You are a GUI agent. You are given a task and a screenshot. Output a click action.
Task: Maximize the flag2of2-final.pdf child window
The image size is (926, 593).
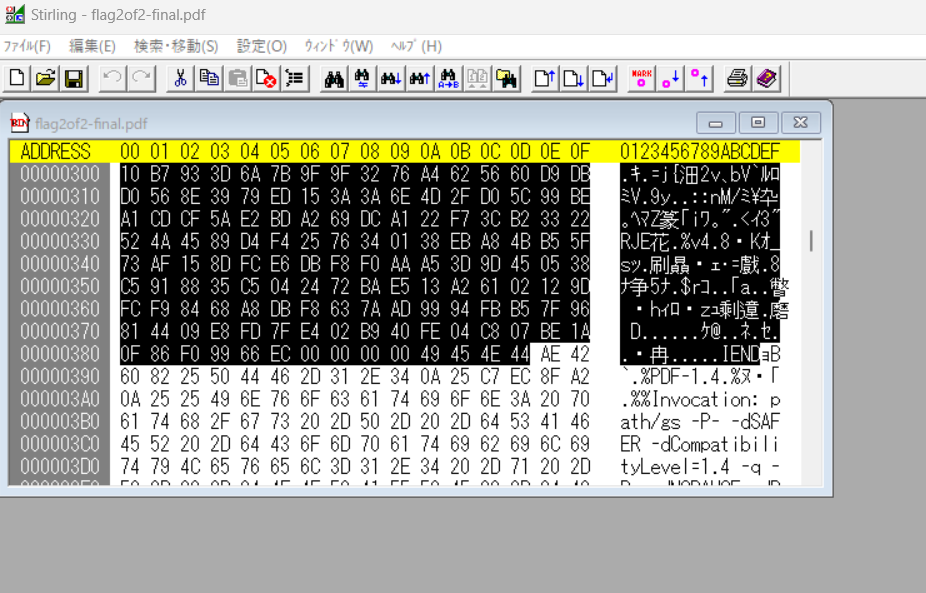[758, 123]
